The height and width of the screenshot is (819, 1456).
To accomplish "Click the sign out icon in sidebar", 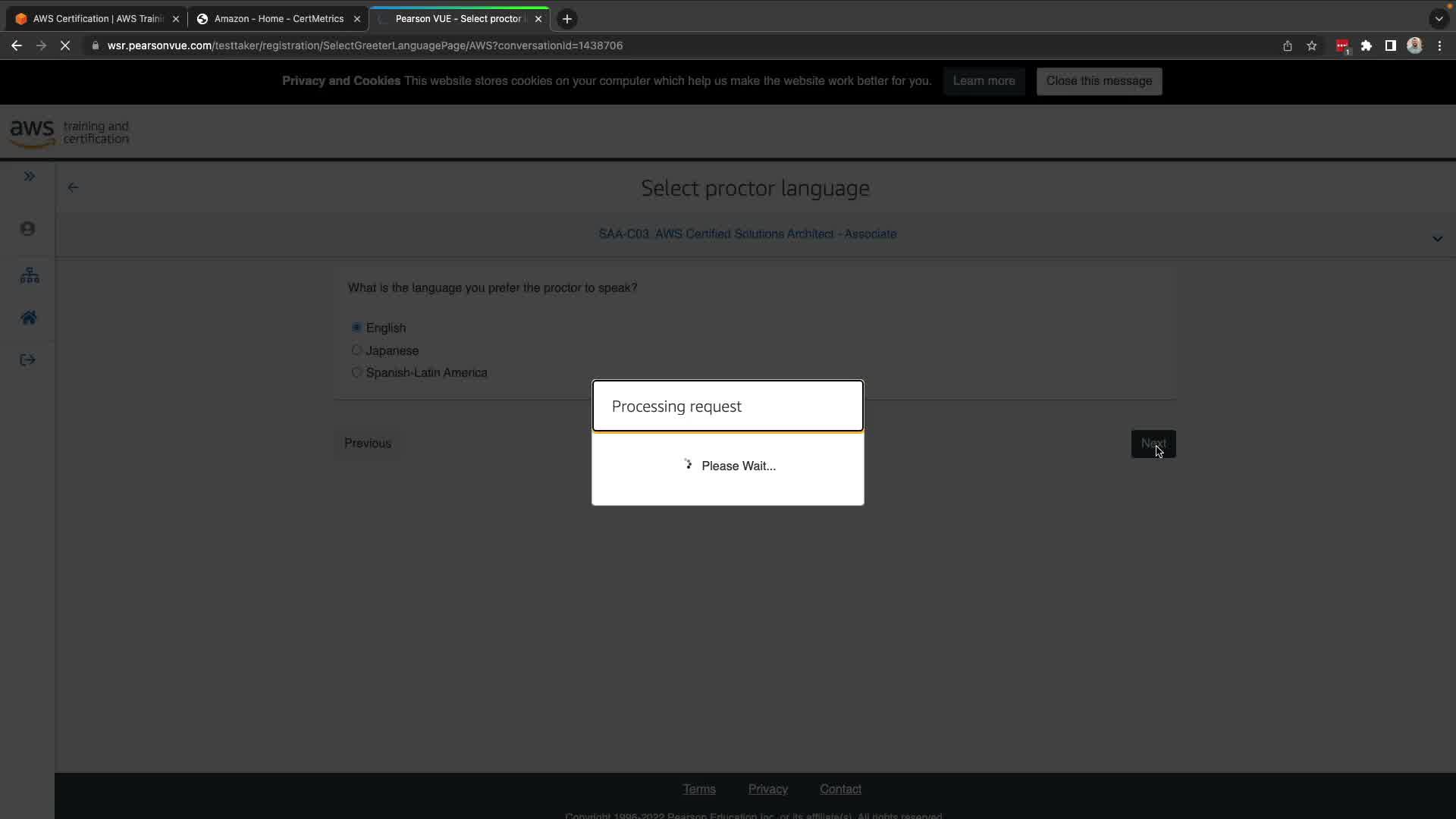I will (28, 360).
